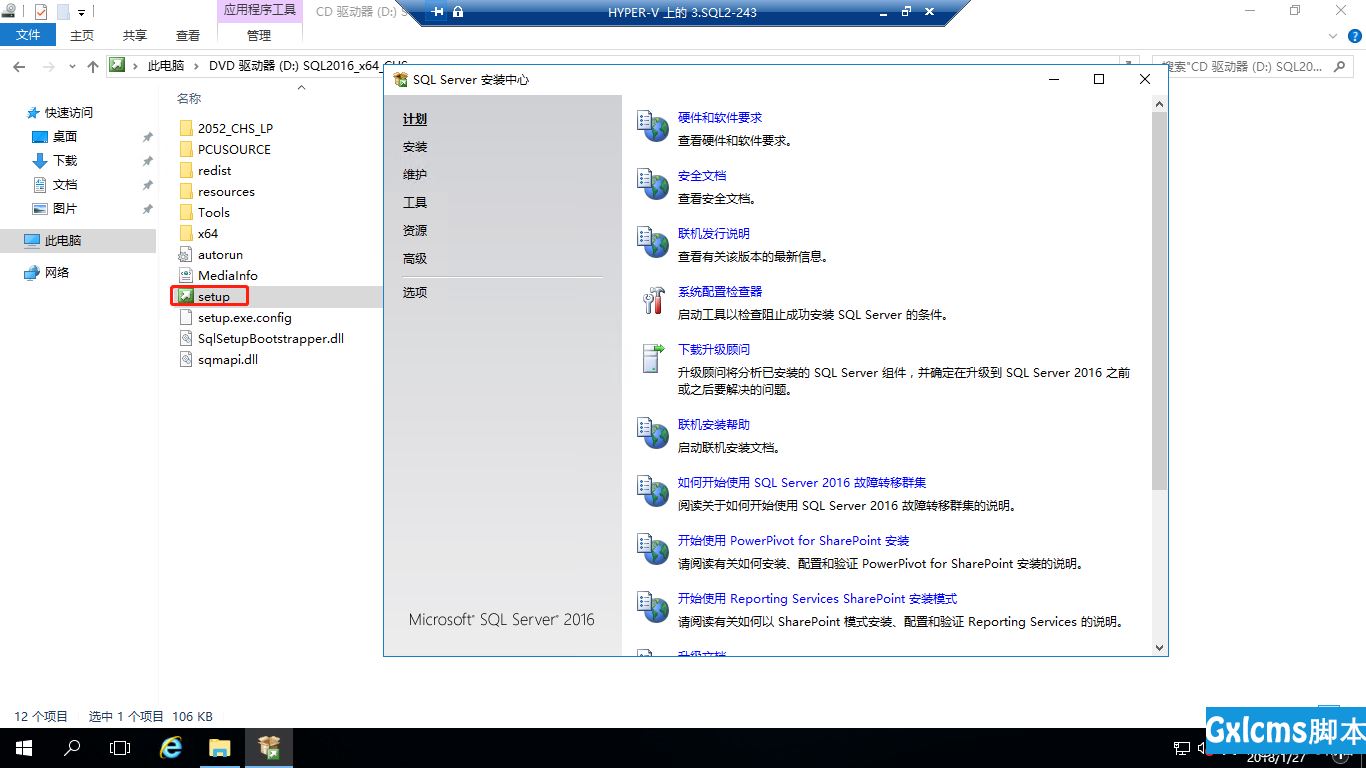Select the redist folder icon

[186, 170]
